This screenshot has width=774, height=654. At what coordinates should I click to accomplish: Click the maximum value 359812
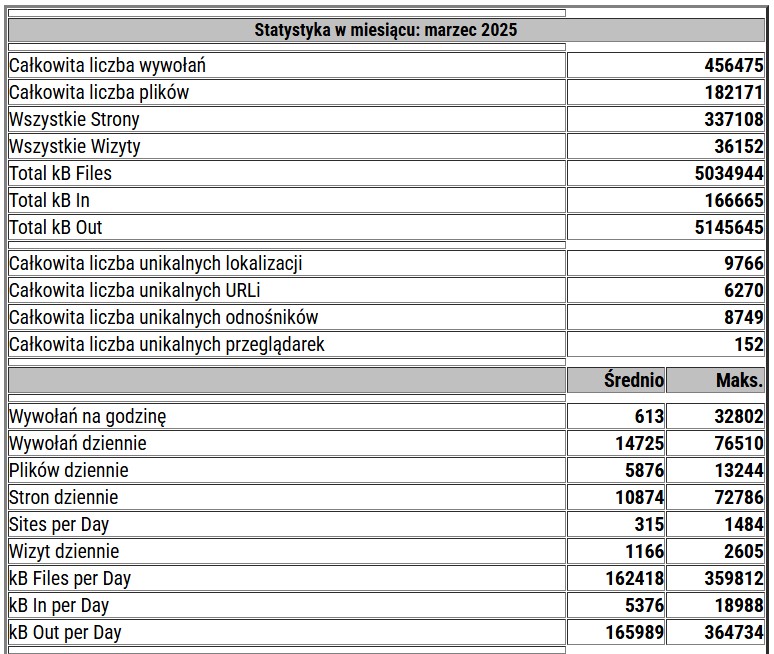(x=734, y=578)
